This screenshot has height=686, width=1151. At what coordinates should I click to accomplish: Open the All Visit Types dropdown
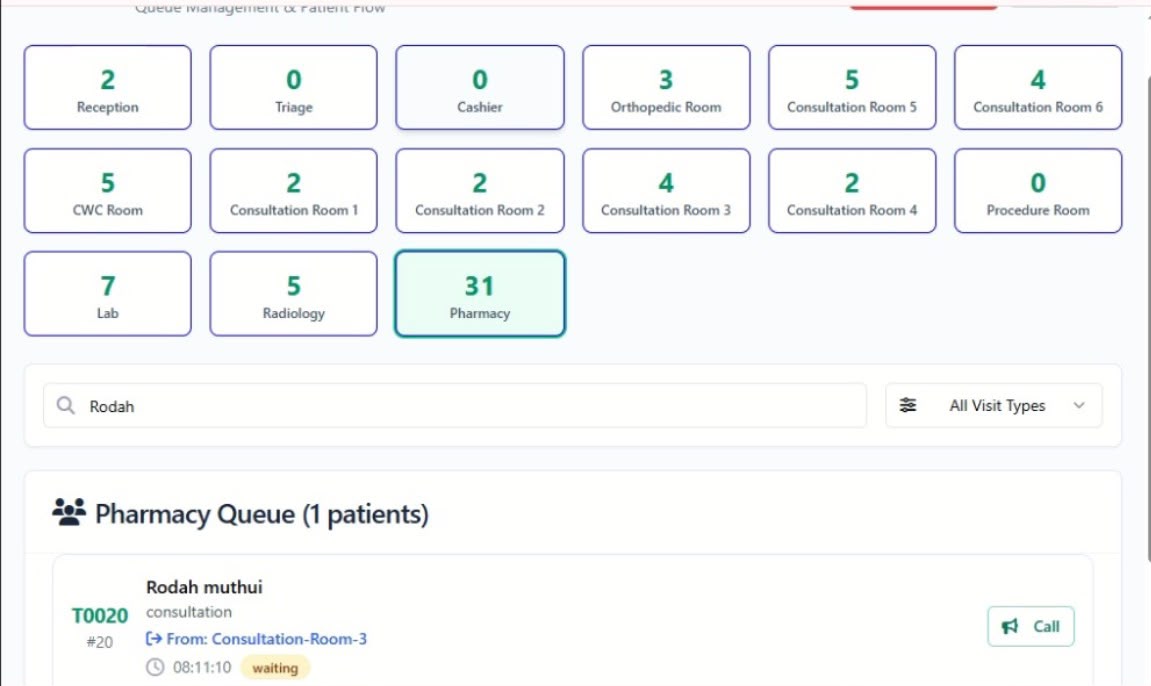coord(993,405)
